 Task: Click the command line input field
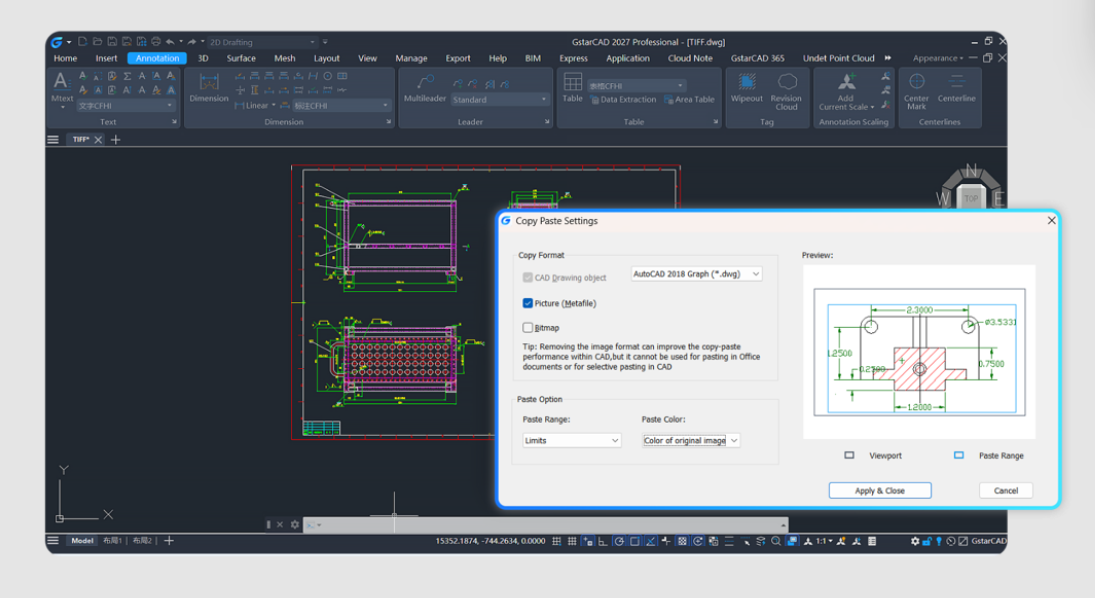point(547,524)
